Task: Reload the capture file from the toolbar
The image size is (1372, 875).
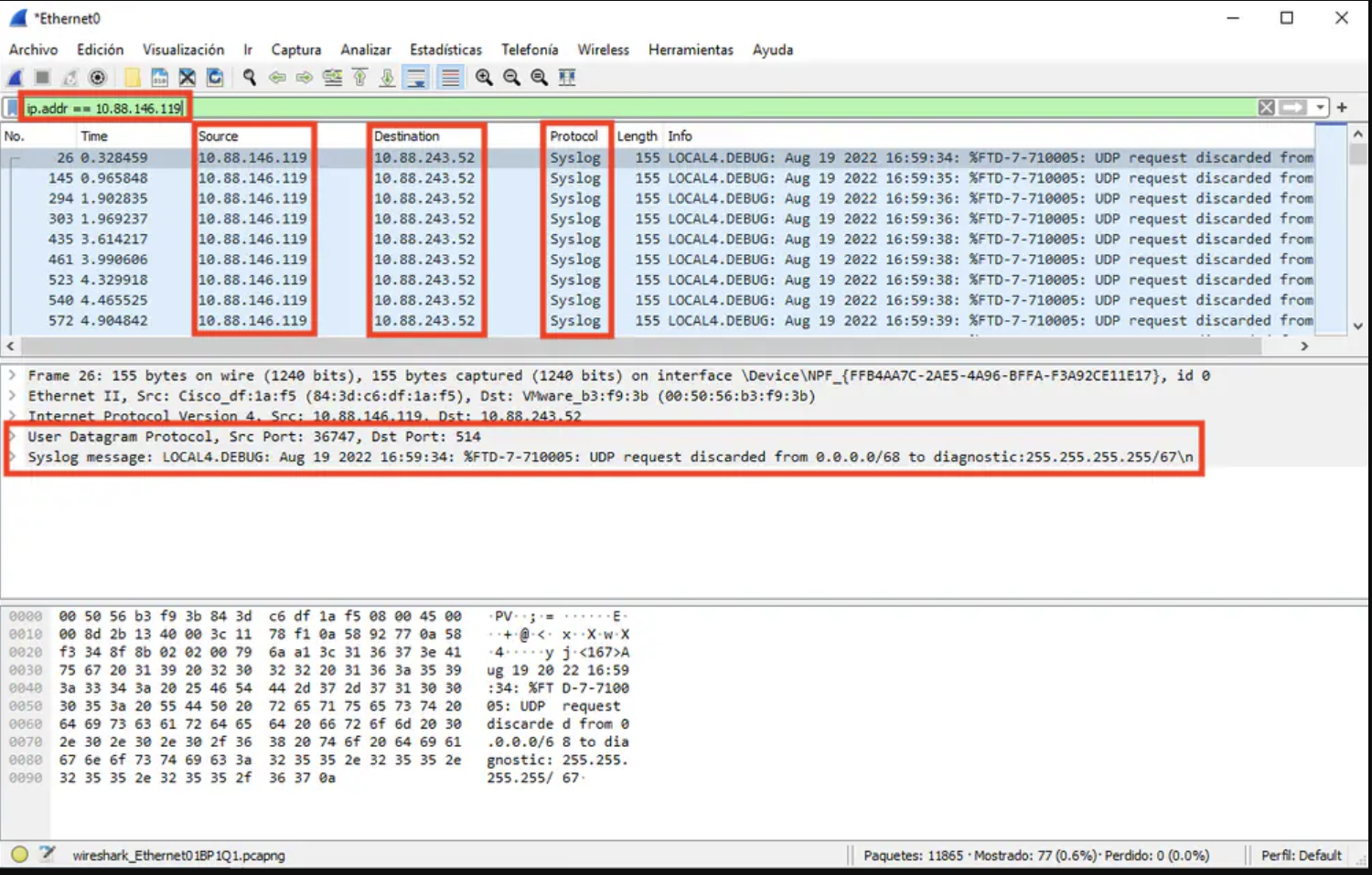Action: [x=215, y=79]
